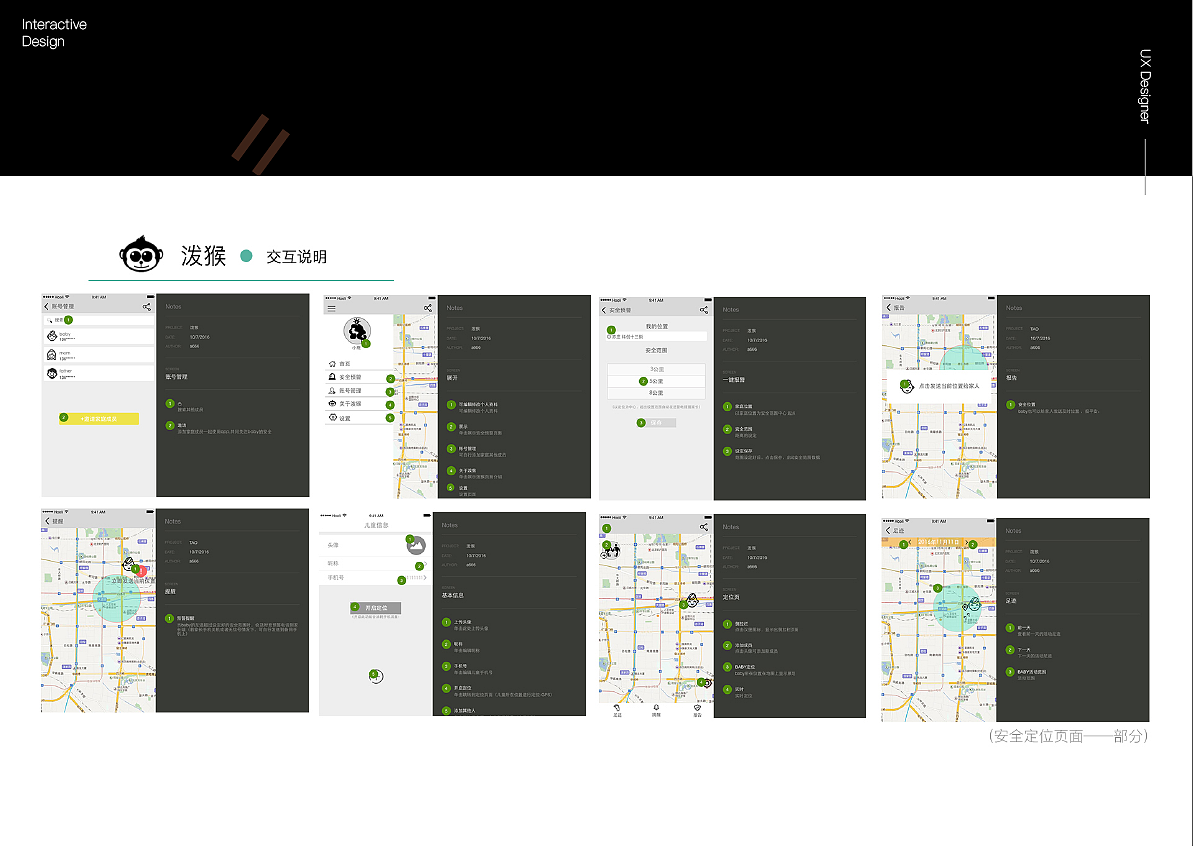Open 账号管理 in the side menu
Viewport: 1193px width, 847px height.
(358, 391)
